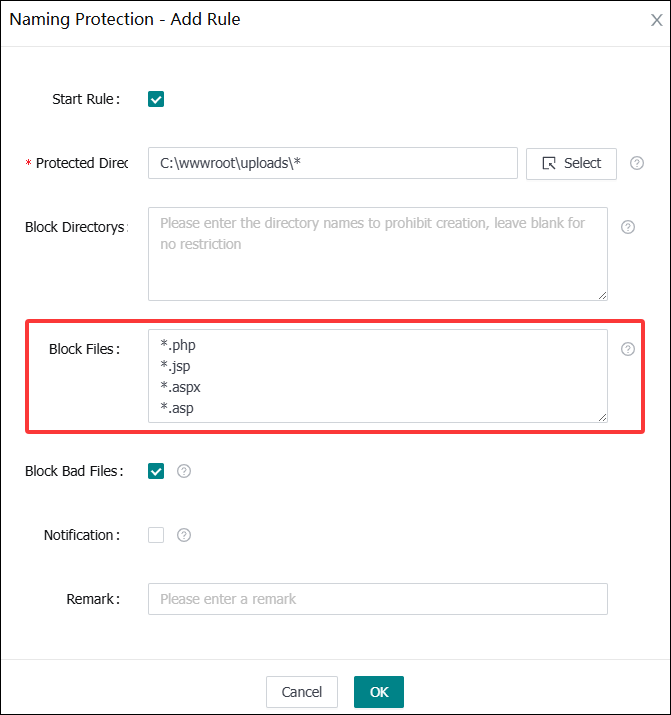
Task: Close the Naming Protection dialog
Action: coord(656,20)
